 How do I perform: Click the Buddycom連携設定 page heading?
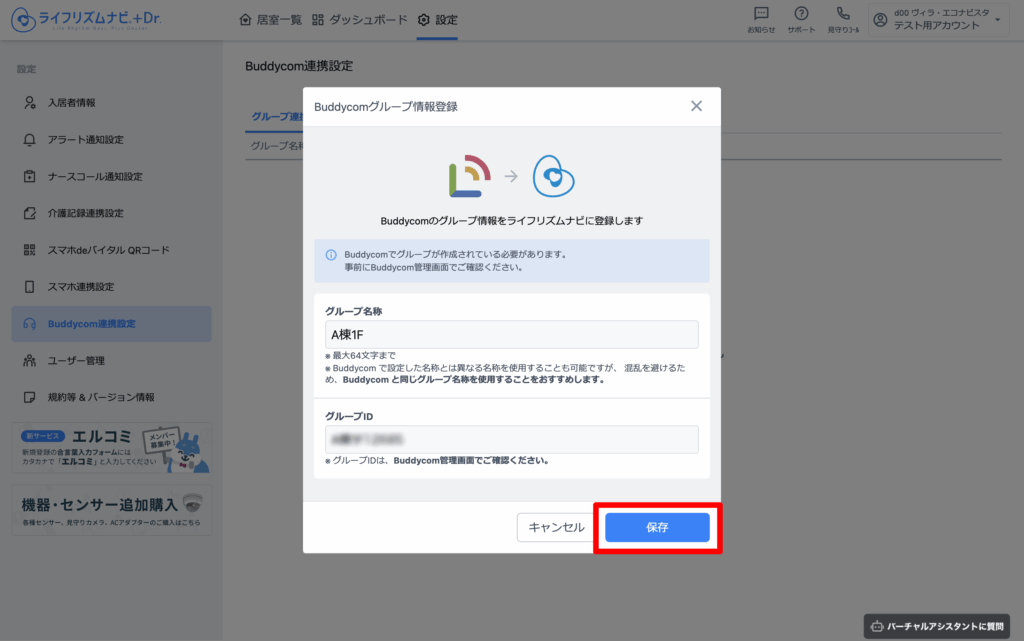pyautogui.click(x=299, y=66)
